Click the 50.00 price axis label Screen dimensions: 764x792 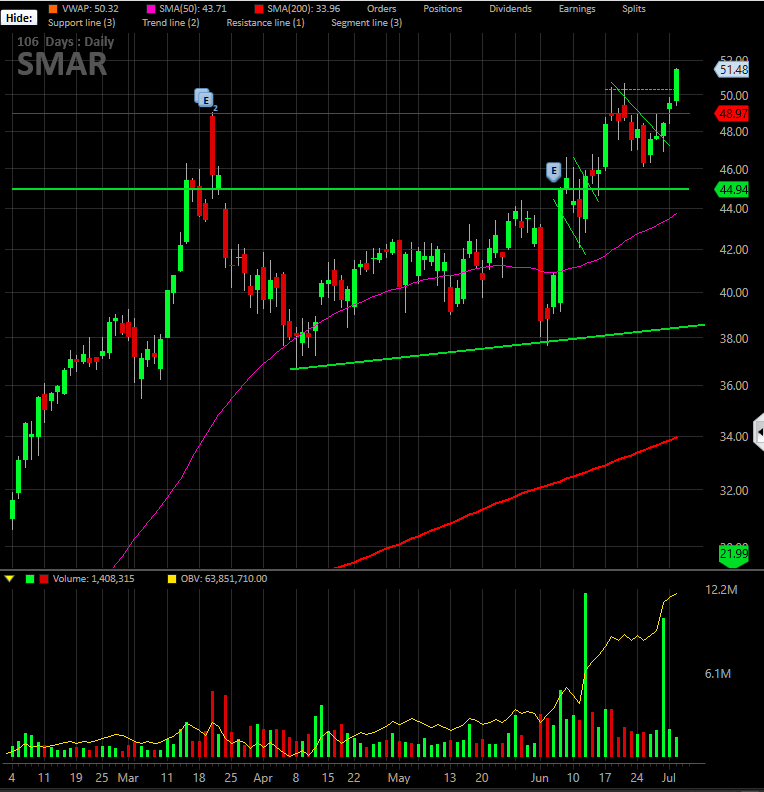[x=734, y=95]
